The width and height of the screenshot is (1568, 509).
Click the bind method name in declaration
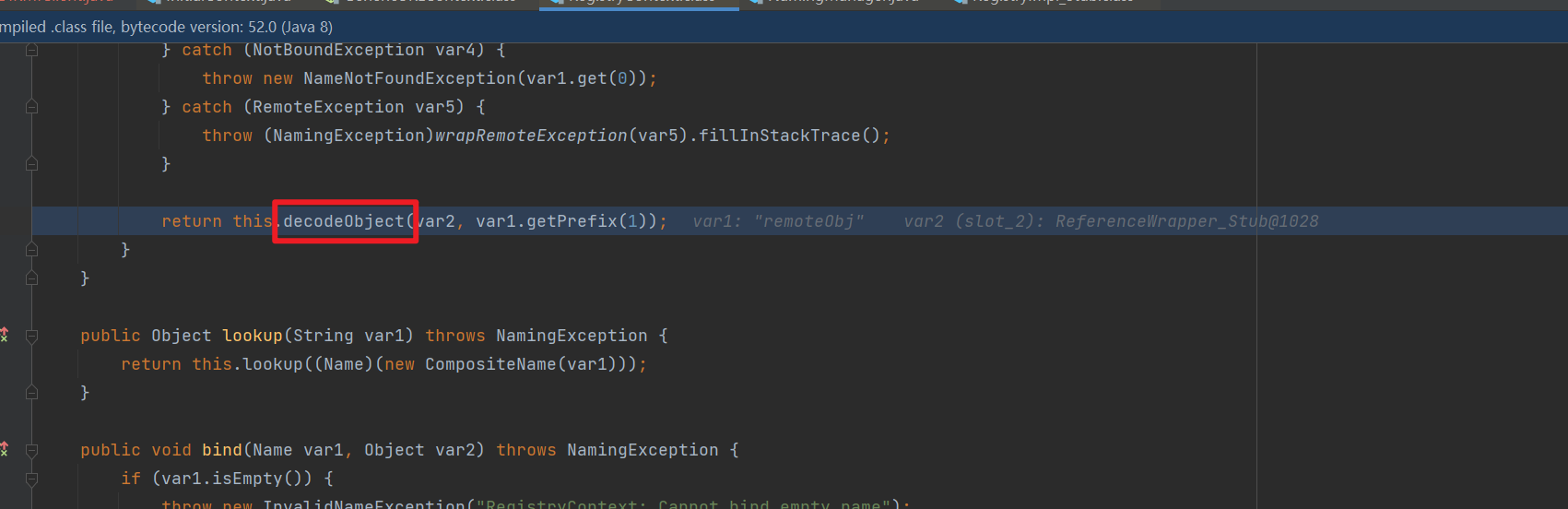click(222, 450)
